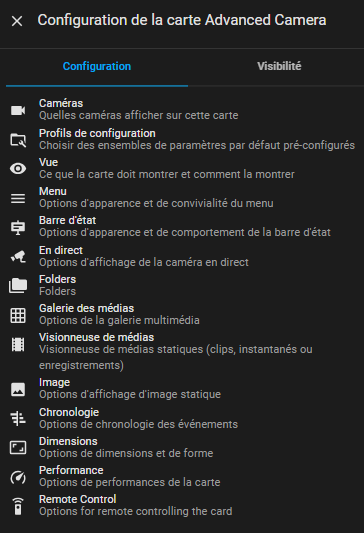
Task: Close the Advanced Camera configuration dialog
Action: pos(17,21)
